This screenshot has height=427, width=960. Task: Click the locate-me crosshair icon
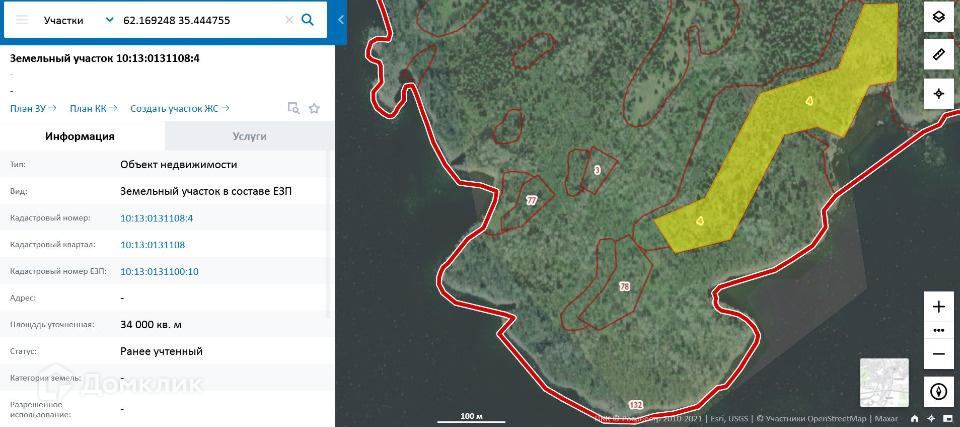click(938, 94)
